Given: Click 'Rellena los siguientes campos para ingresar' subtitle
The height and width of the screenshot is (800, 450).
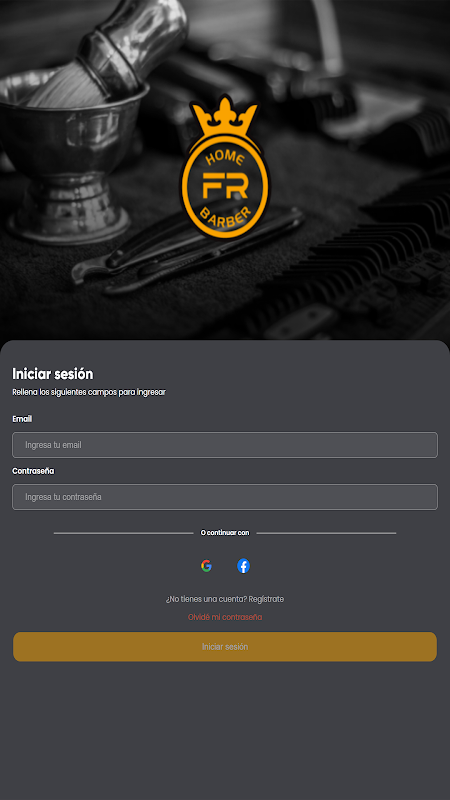Looking at the screenshot, I should click(x=89, y=392).
